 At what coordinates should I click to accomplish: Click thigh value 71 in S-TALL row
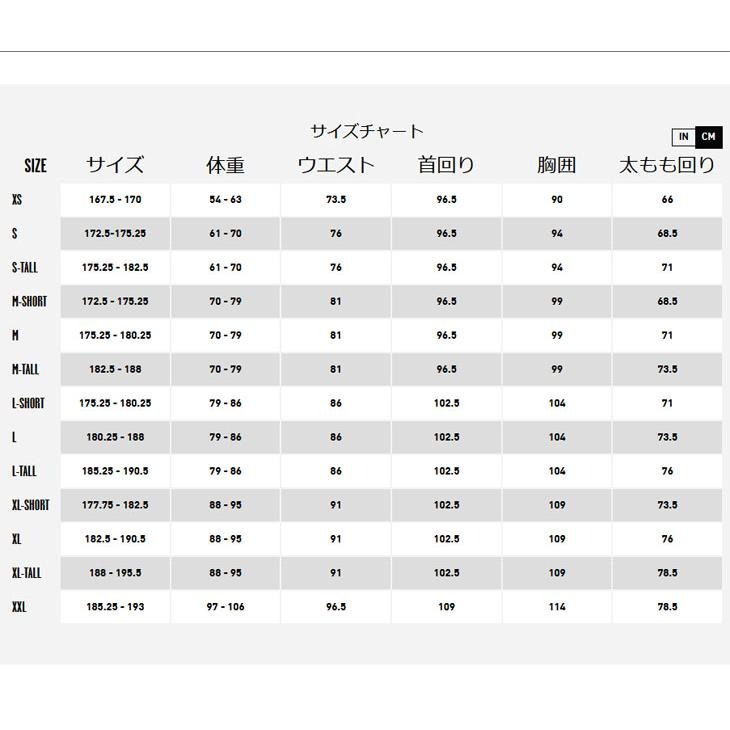tap(667, 268)
